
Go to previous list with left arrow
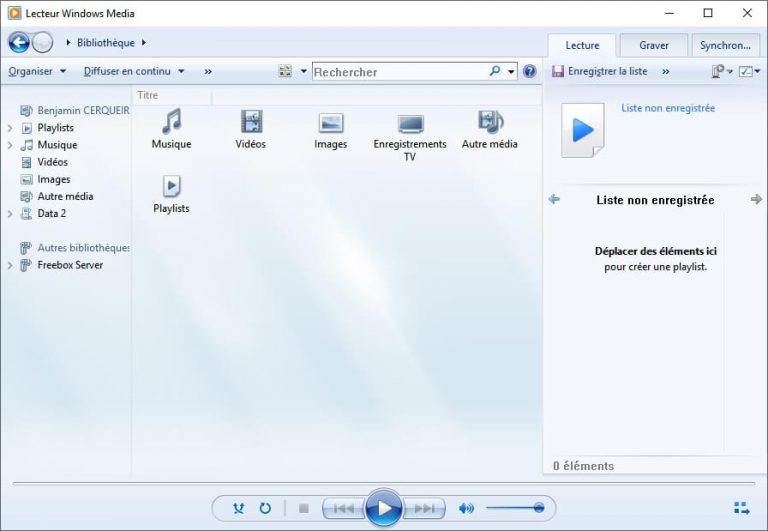(x=554, y=199)
